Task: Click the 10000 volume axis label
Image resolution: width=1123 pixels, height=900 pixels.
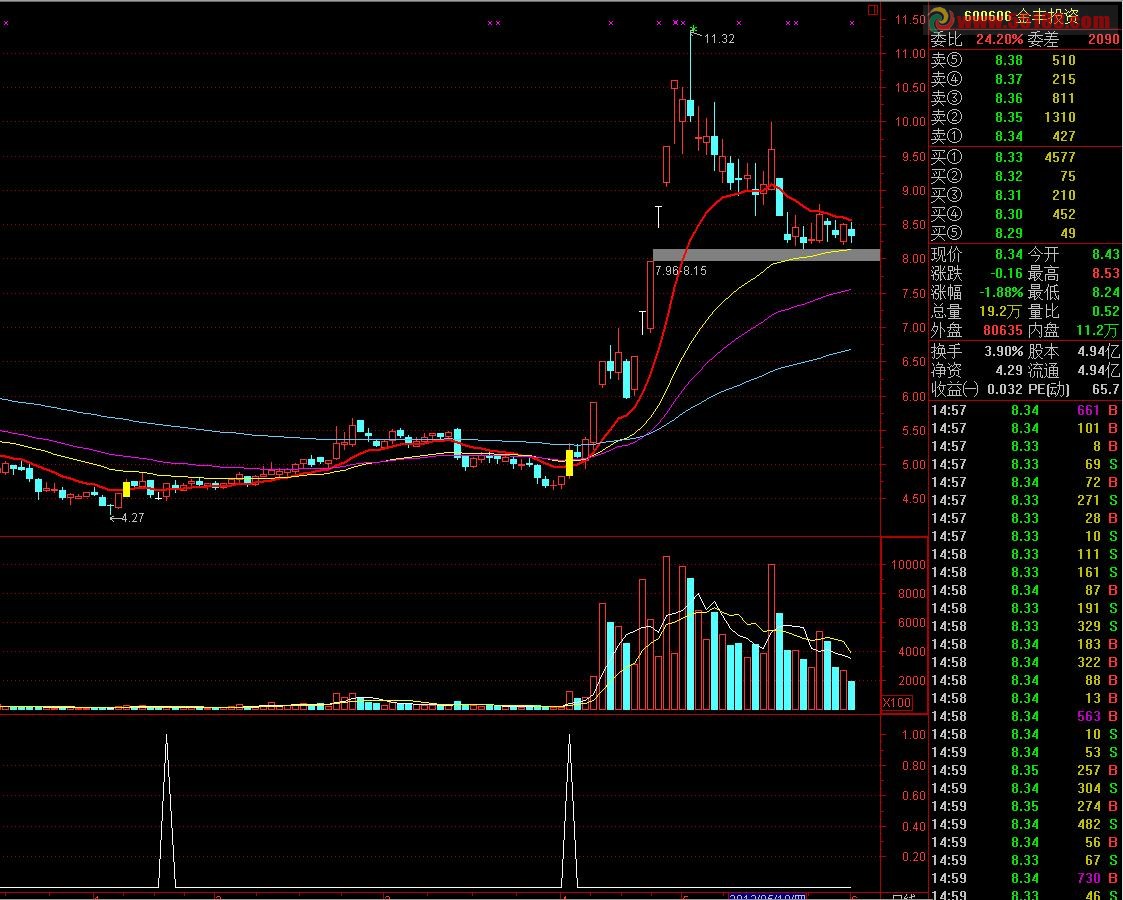Action: pos(908,564)
